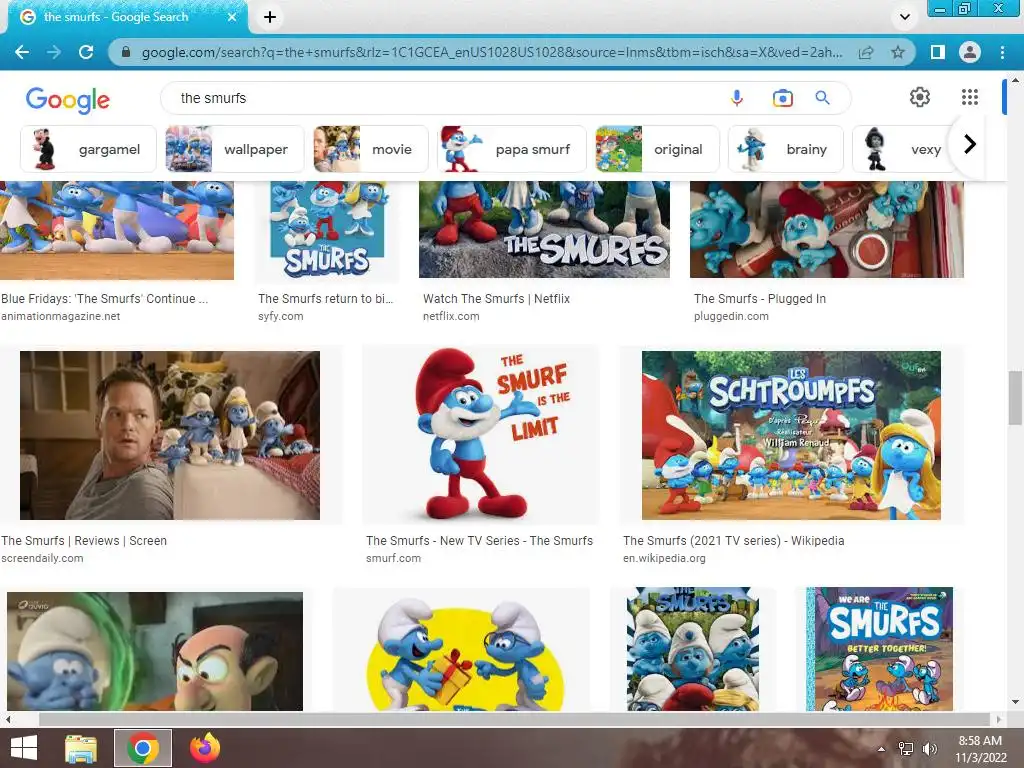1024x768 pixels.
Task: View site security lock info
Action: click(126, 52)
